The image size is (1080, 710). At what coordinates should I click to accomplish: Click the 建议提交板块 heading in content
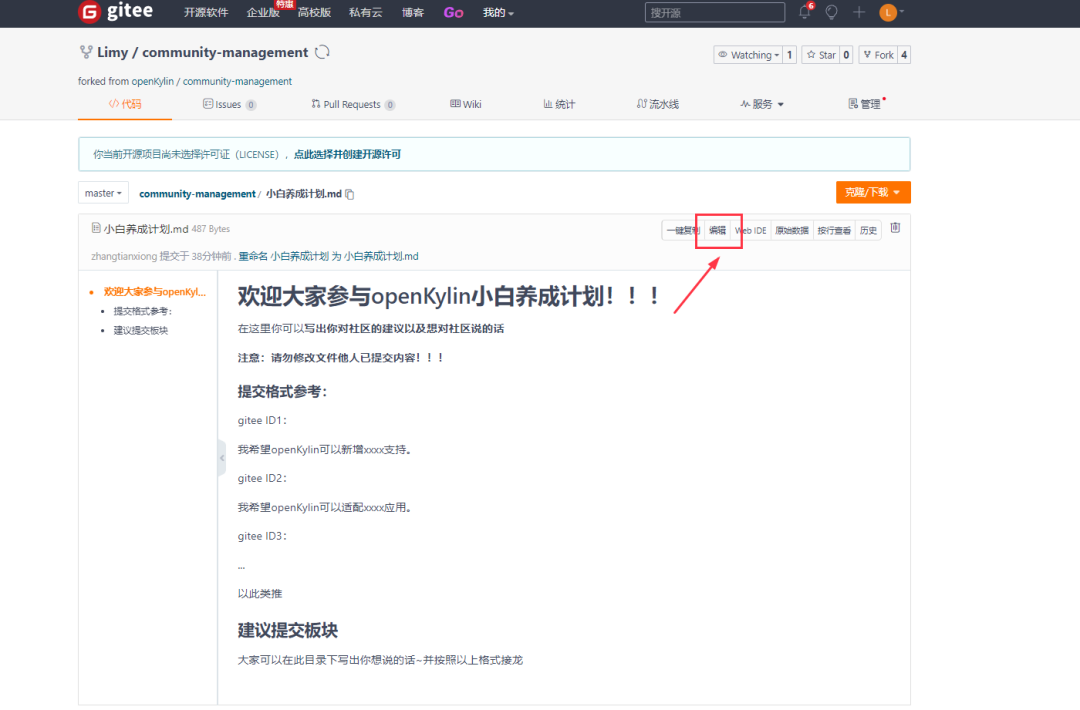pos(288,630)
